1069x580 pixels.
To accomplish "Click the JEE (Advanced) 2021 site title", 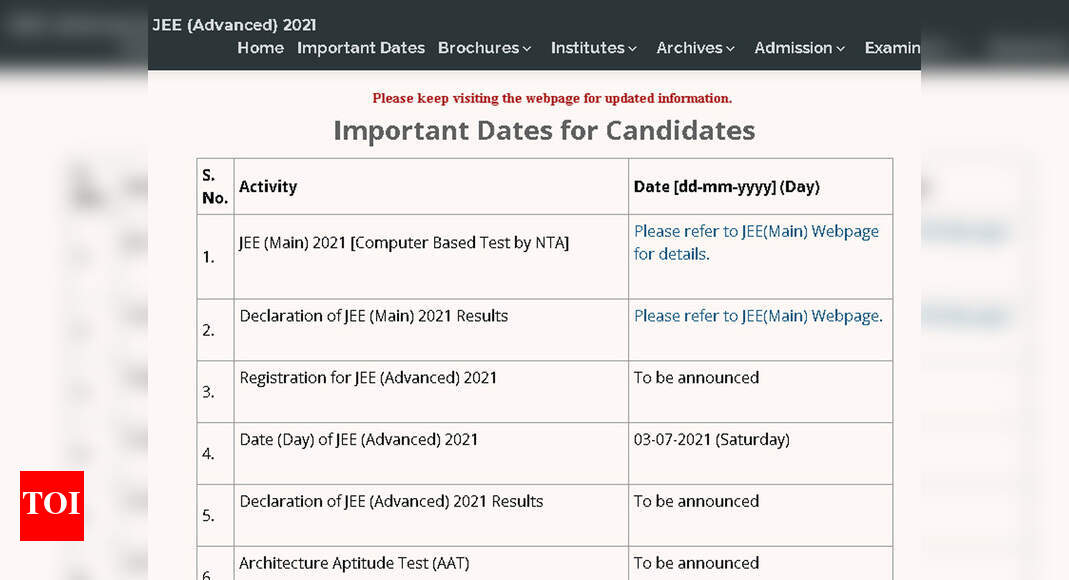I will (x=234, y=24).
